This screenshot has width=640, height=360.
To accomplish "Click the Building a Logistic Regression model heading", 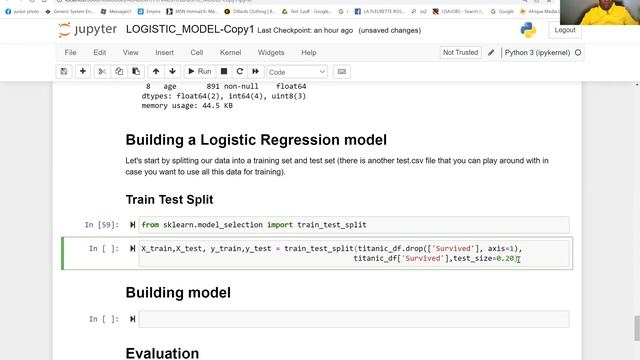I will (256, 140).
